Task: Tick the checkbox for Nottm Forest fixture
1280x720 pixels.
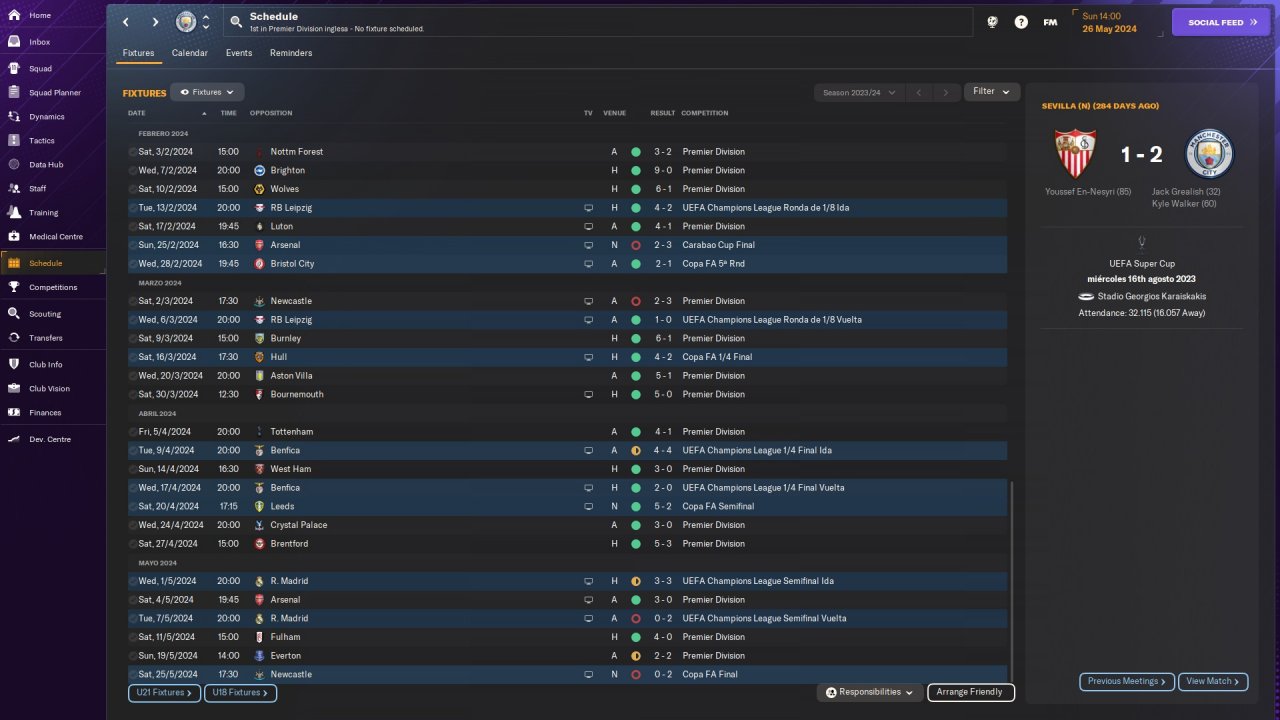Action: coord(133,152)
